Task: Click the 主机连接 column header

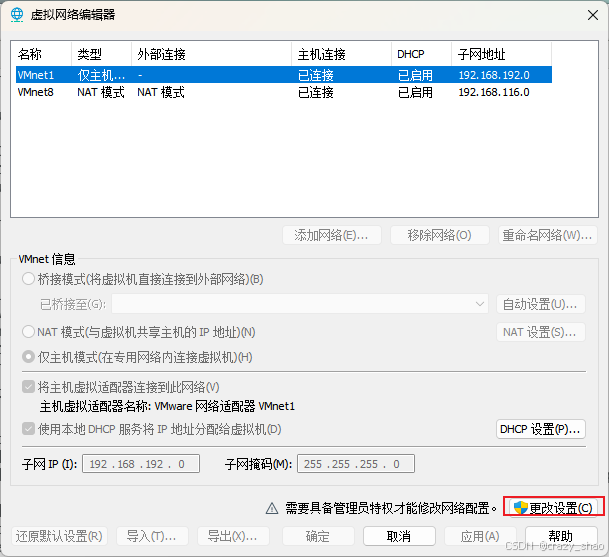Action: click(x=341, y=54)
